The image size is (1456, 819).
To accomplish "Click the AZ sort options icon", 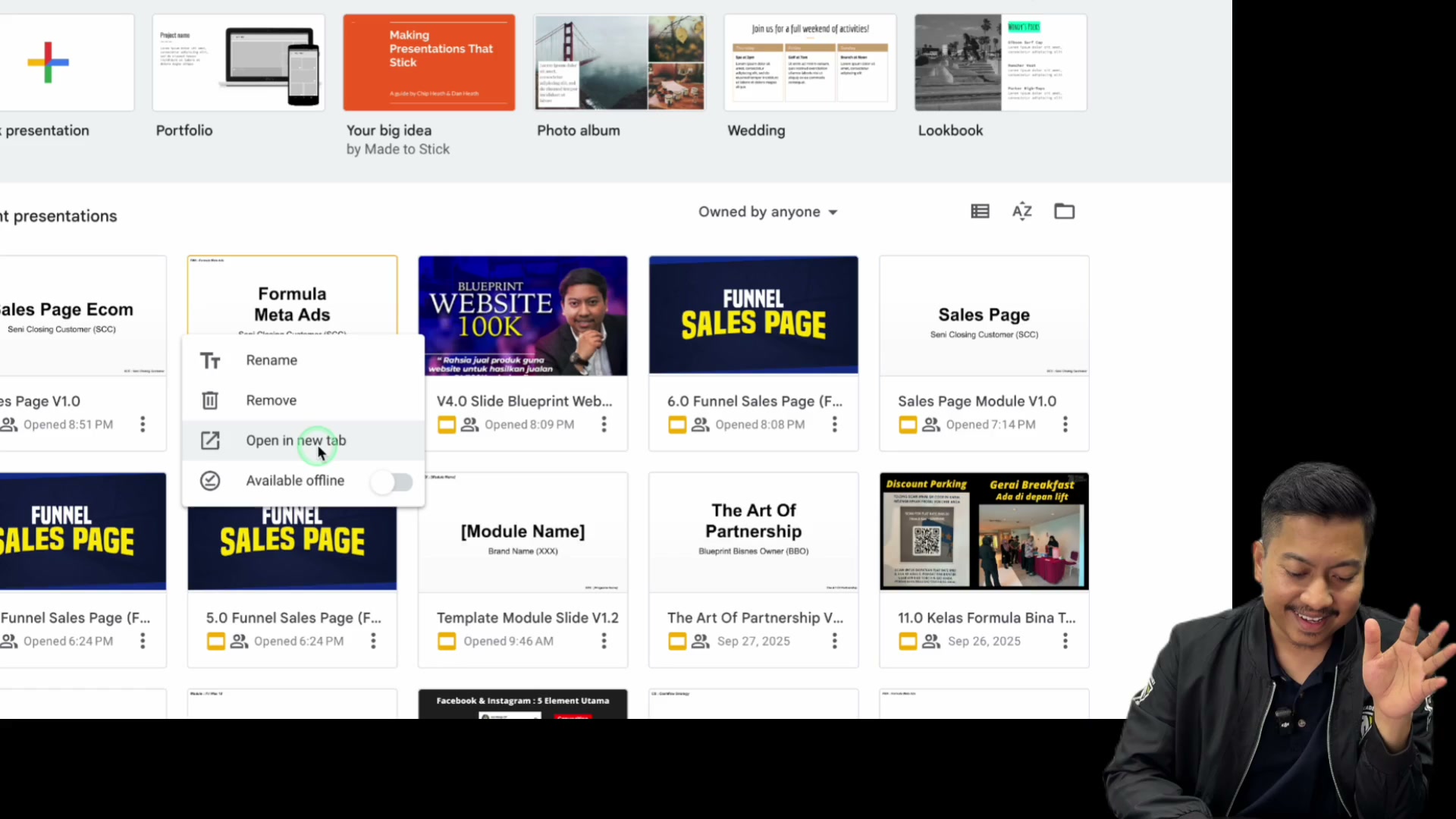I will click(1022, 212).
